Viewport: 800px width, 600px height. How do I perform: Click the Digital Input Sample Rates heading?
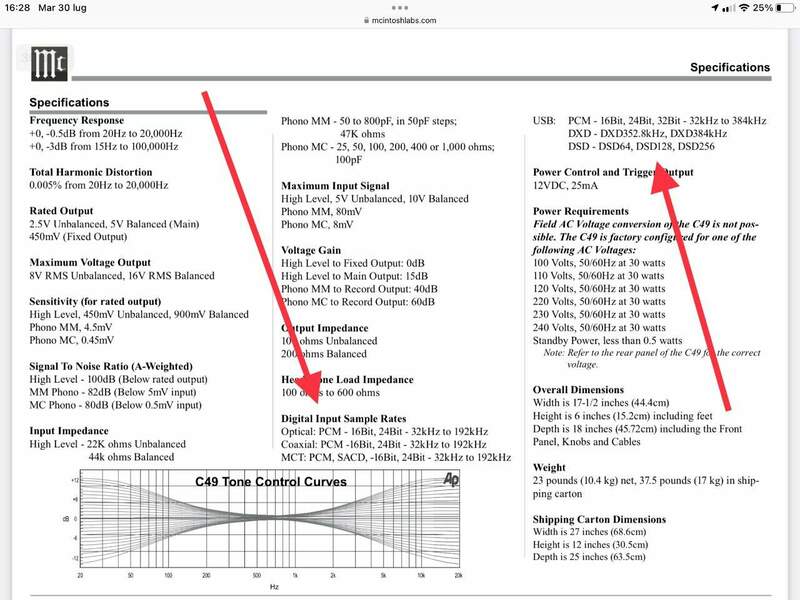click(x=343, y=418)
